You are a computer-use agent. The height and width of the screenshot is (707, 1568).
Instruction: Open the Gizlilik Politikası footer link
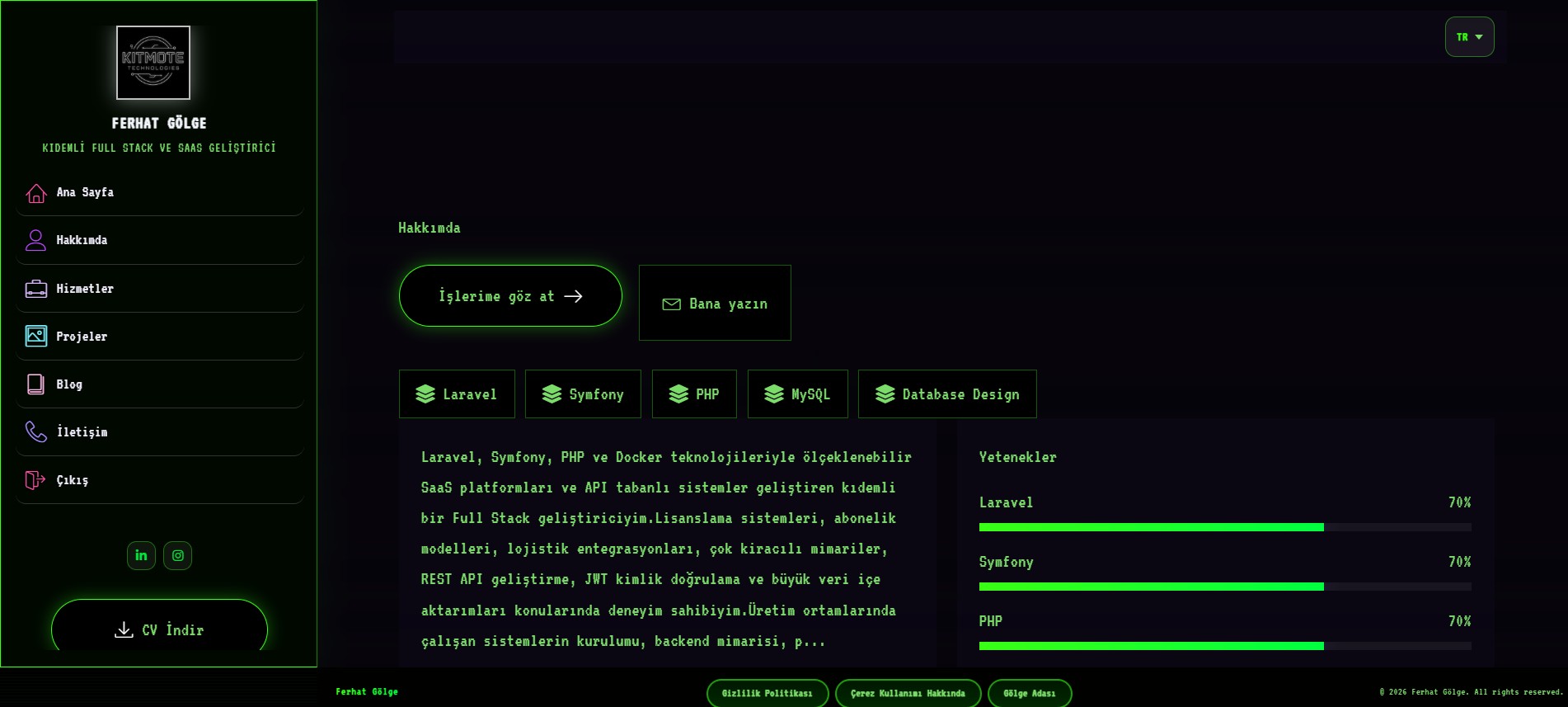[768, 694]
